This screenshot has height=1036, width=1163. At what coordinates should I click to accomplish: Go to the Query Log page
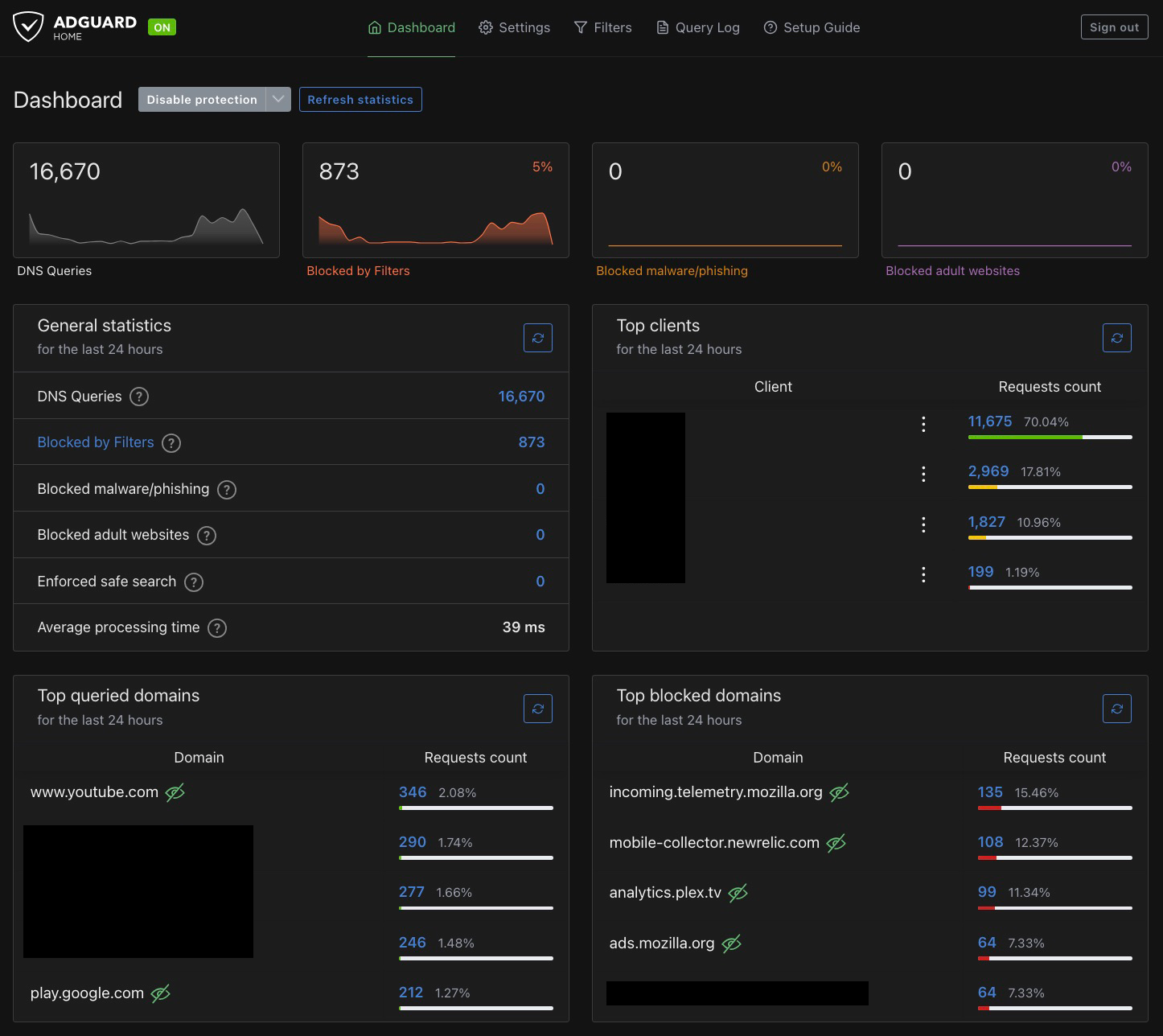coord(698,27)
